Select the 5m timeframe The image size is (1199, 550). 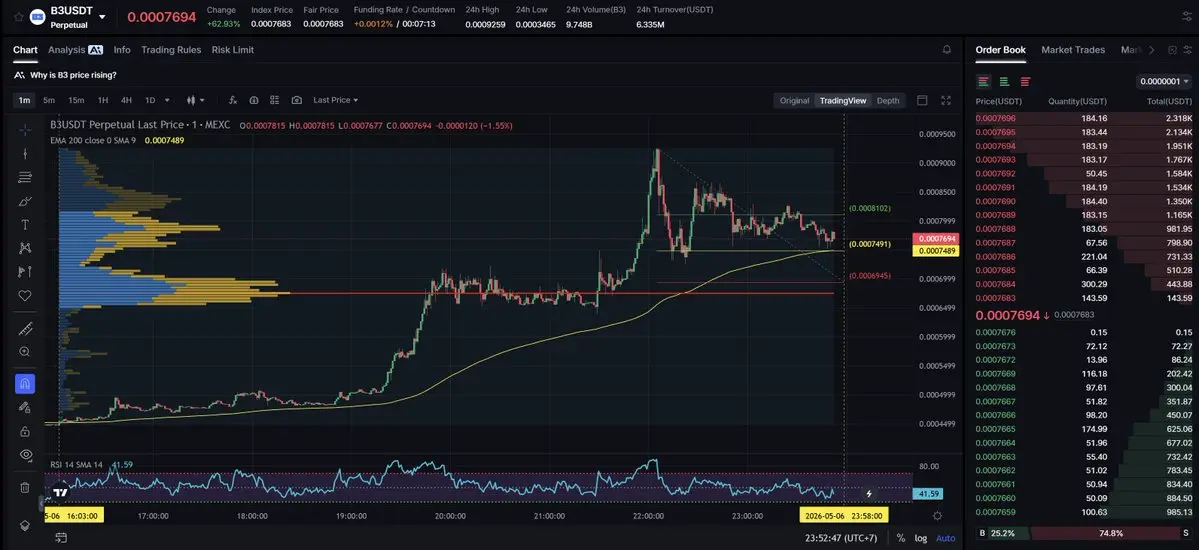49,100
